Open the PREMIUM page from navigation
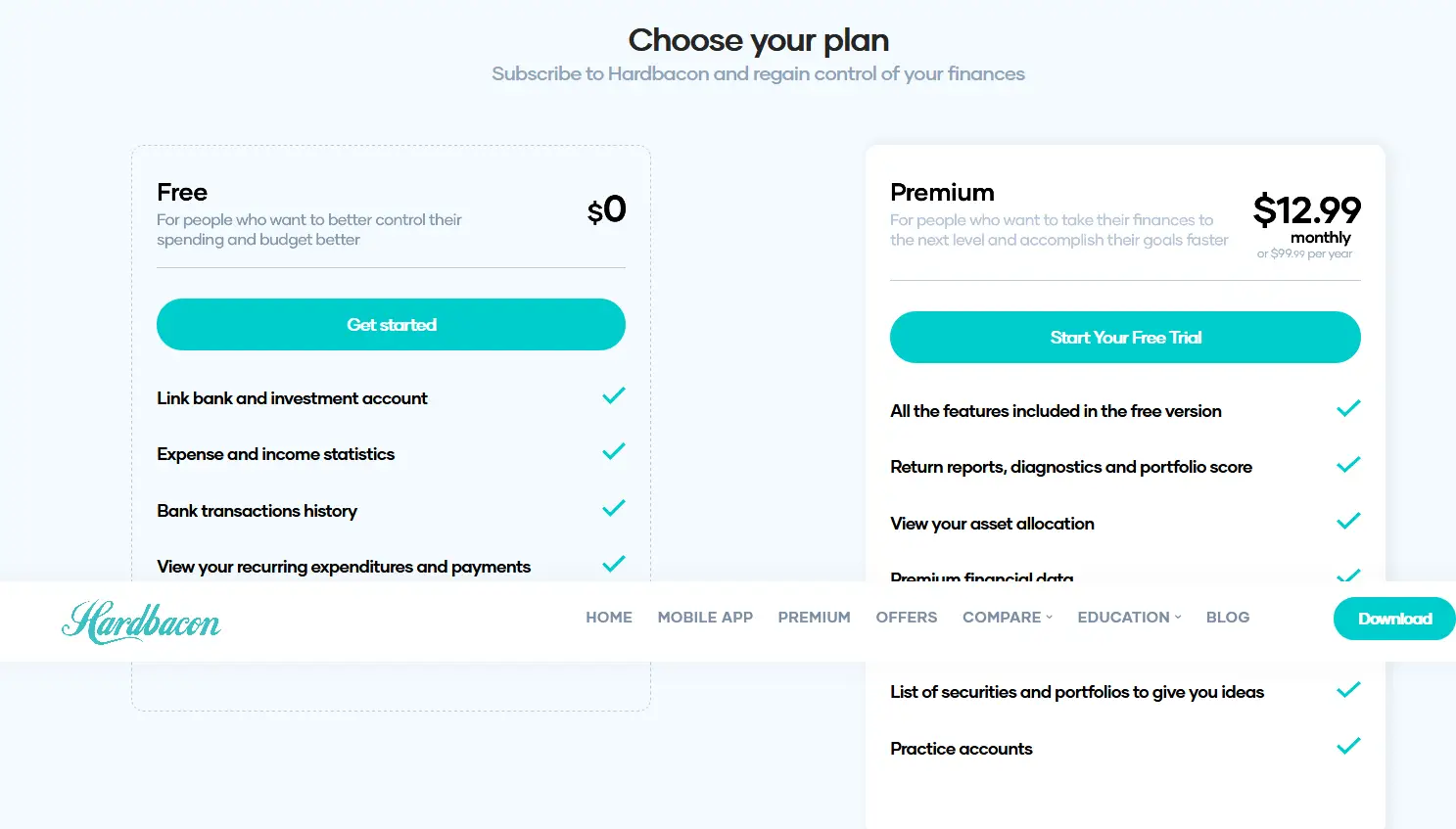 pos(814,617)
